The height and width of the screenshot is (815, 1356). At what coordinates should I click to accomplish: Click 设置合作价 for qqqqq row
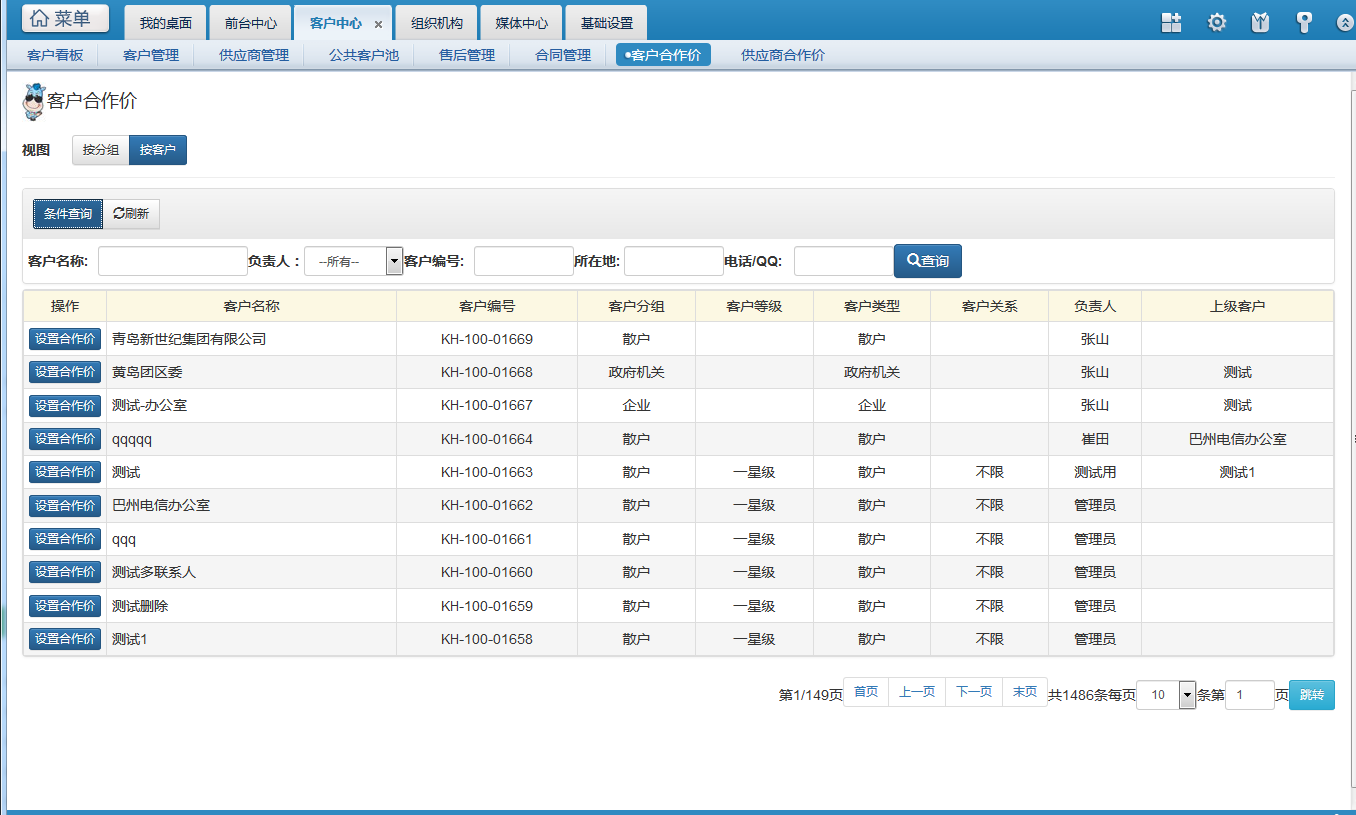[x=65, y=439]
